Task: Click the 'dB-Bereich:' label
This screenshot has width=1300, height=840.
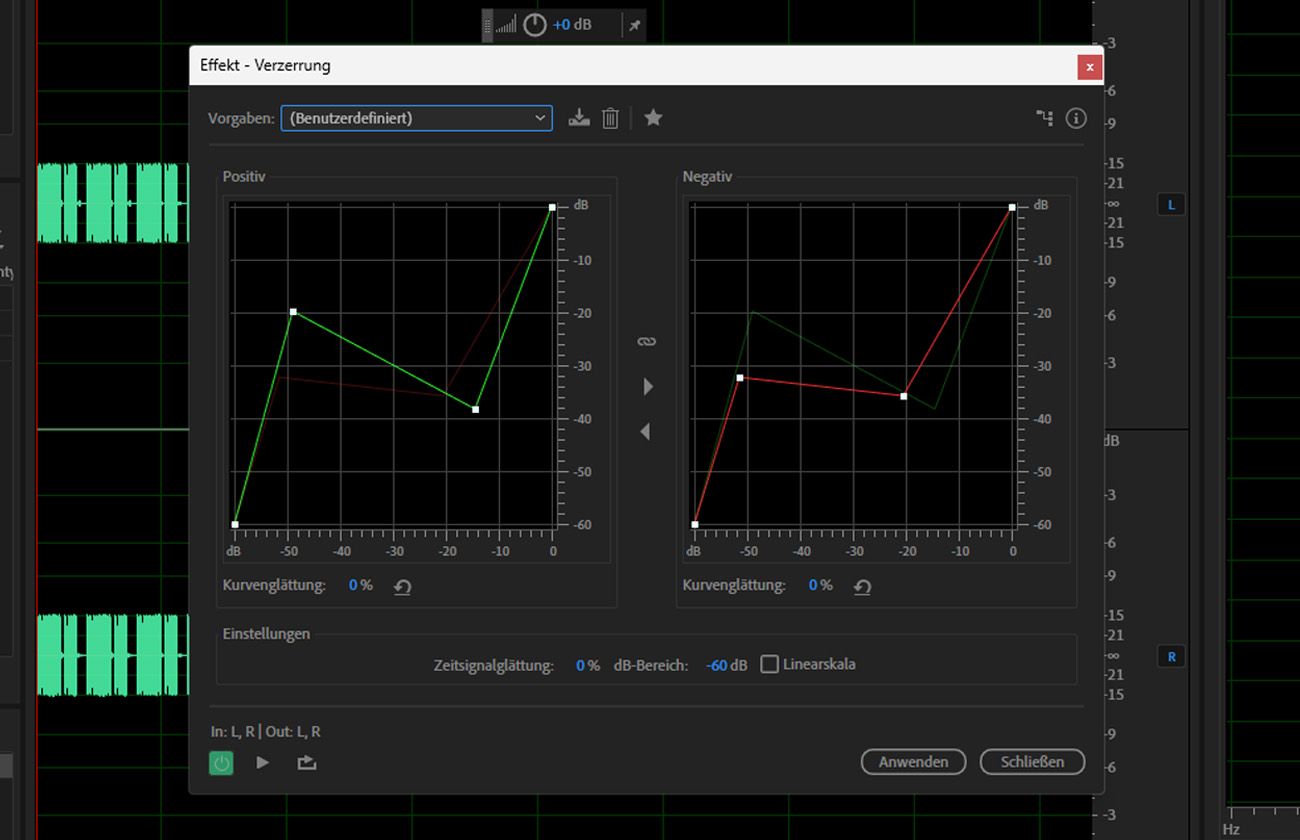Action: [651, 665]
